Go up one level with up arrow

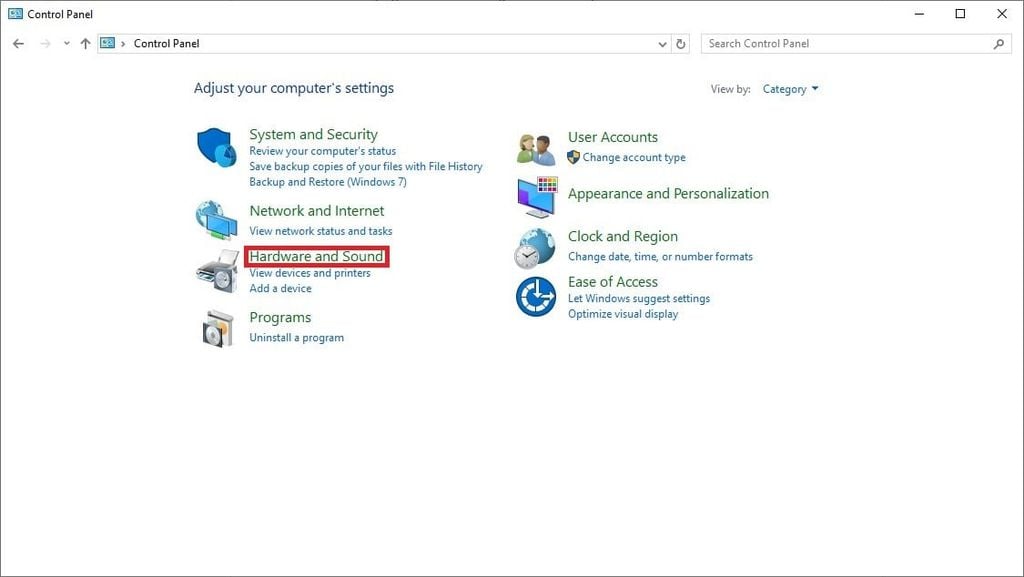pyautogui.click(x=85, y=44)
